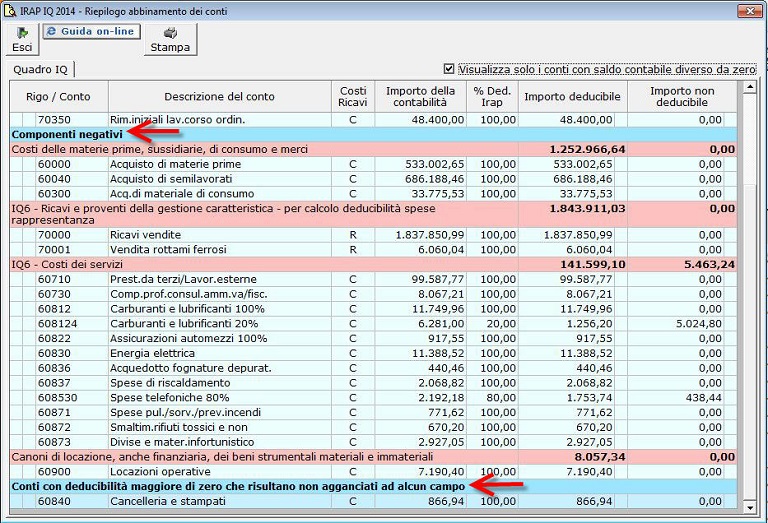Click the Esci exit button
Image resolution: width=768 pixels, height=523 pixels.
click(22, 39)
